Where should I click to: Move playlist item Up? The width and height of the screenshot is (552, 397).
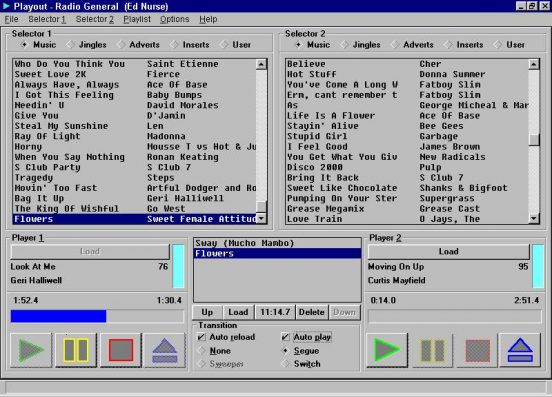click(207, 312)
